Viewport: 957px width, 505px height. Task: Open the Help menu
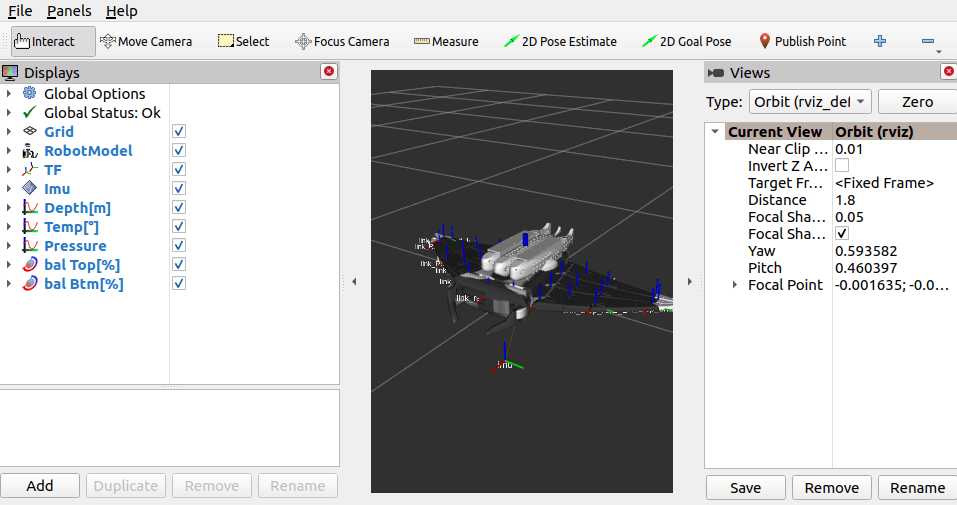121,11
